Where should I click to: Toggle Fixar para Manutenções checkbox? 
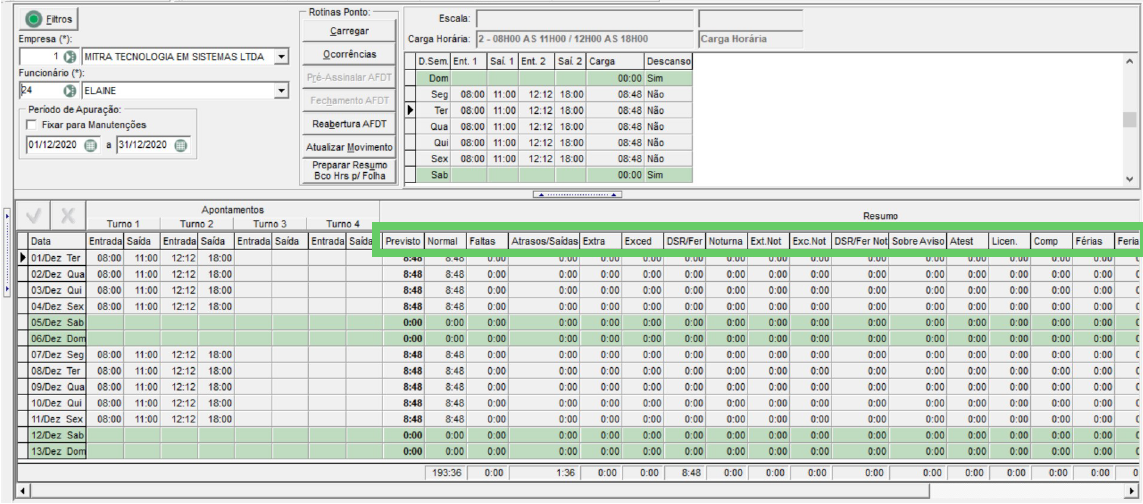coord(32,125)
